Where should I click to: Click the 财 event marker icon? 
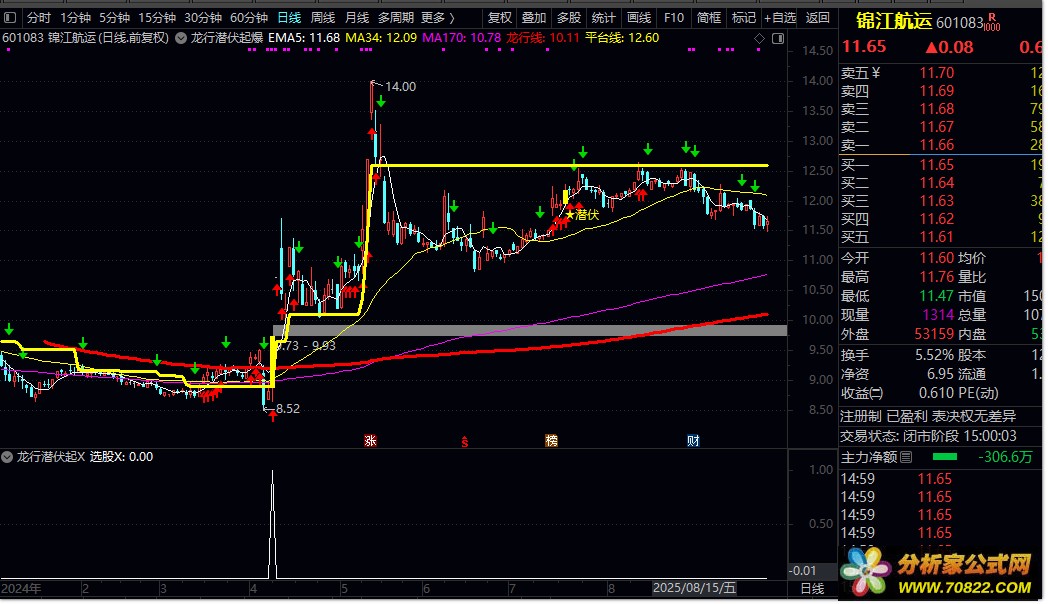pos(693,440)
